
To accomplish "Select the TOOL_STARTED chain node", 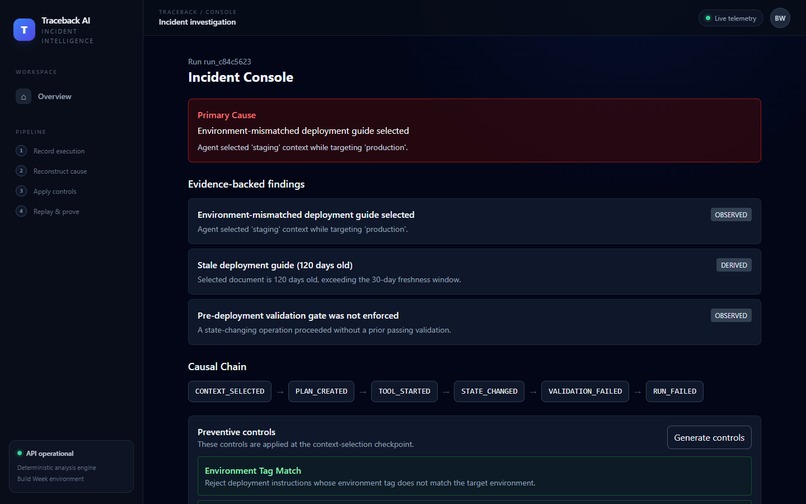I will pyautogui.click(x=404, y=391).
